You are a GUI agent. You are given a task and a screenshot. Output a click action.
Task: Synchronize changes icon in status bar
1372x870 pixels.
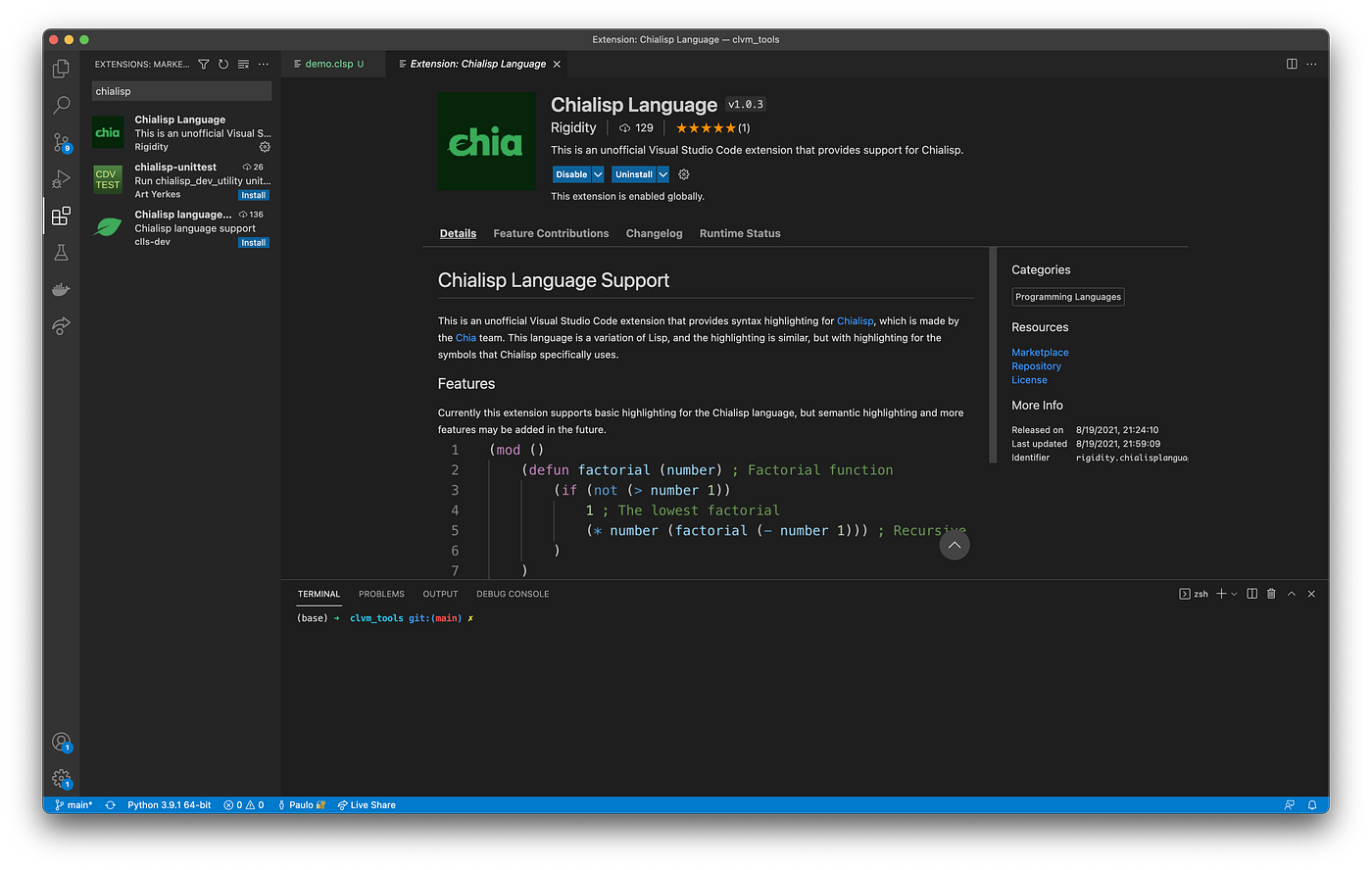[x=111, y=805]
